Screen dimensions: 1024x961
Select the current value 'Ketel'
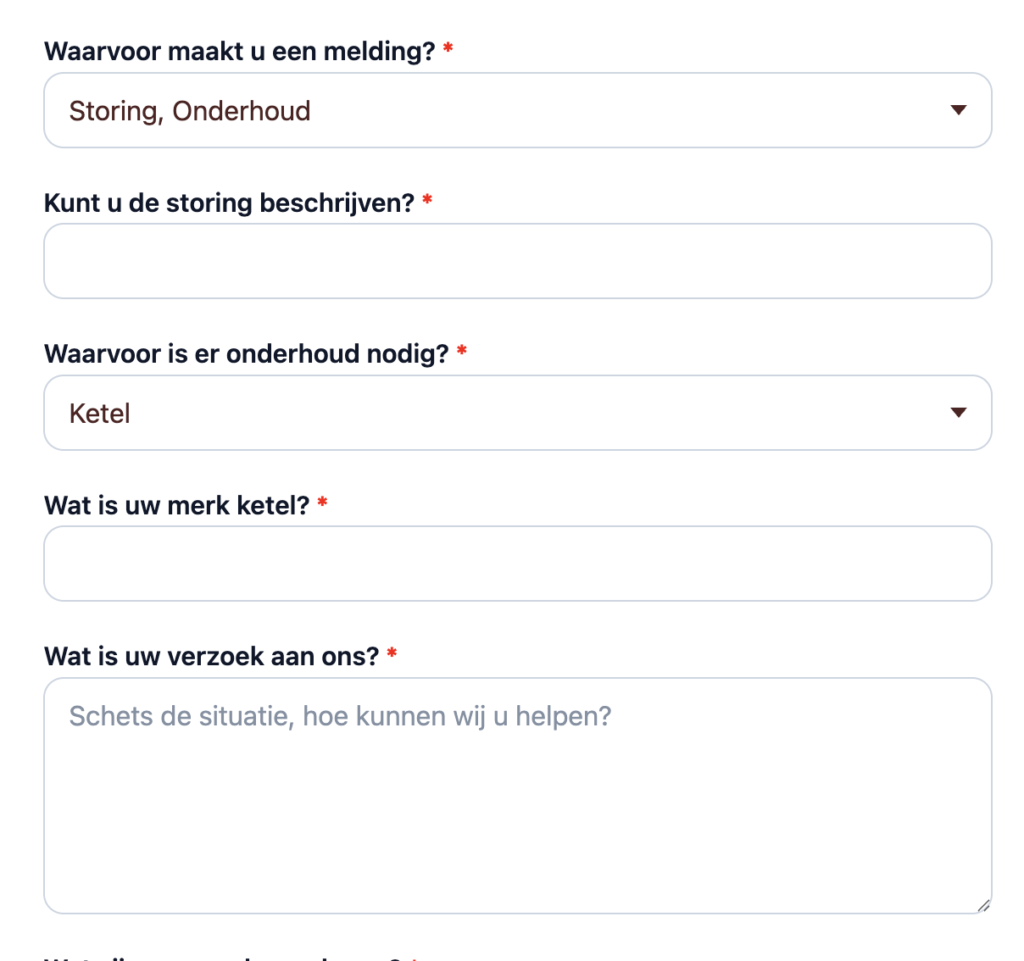pyautogui.click(x=99, y=412)
